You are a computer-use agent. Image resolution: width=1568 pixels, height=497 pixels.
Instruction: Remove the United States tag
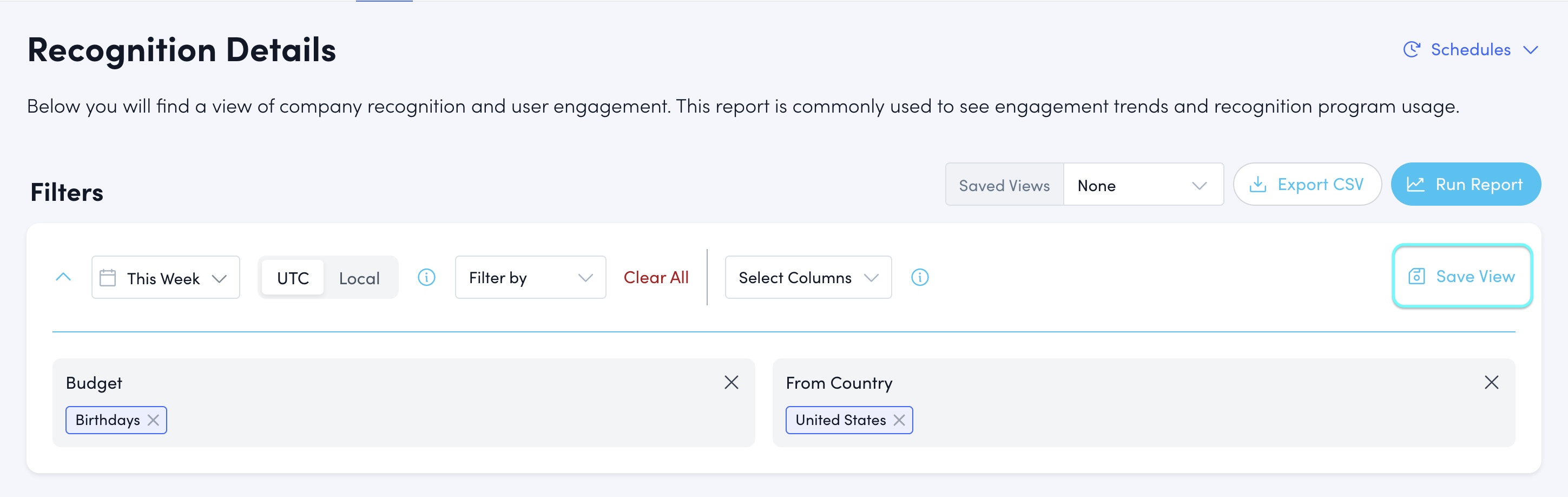899,420
